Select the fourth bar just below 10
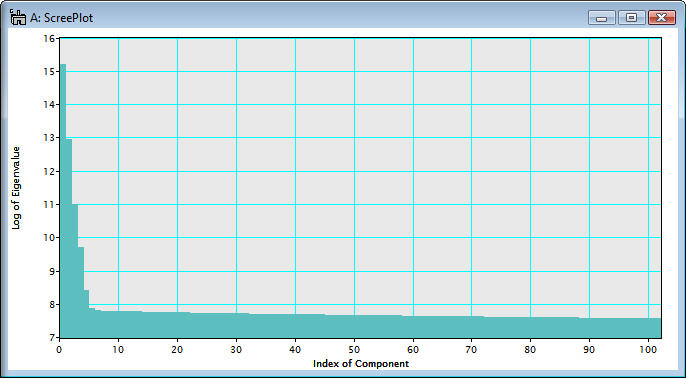 click(80, 292)
